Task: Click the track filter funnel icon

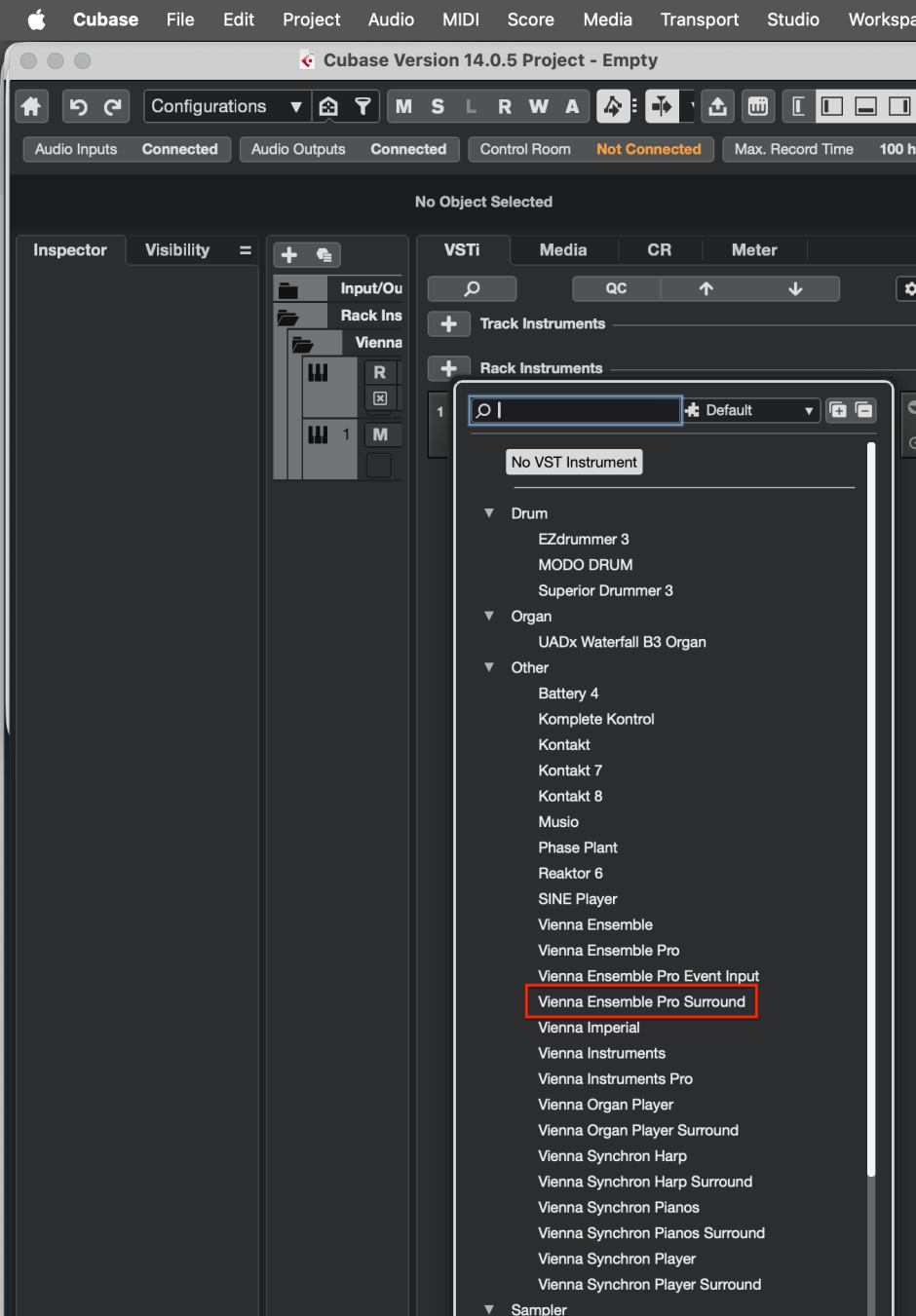Action: (x=363, y=106)
